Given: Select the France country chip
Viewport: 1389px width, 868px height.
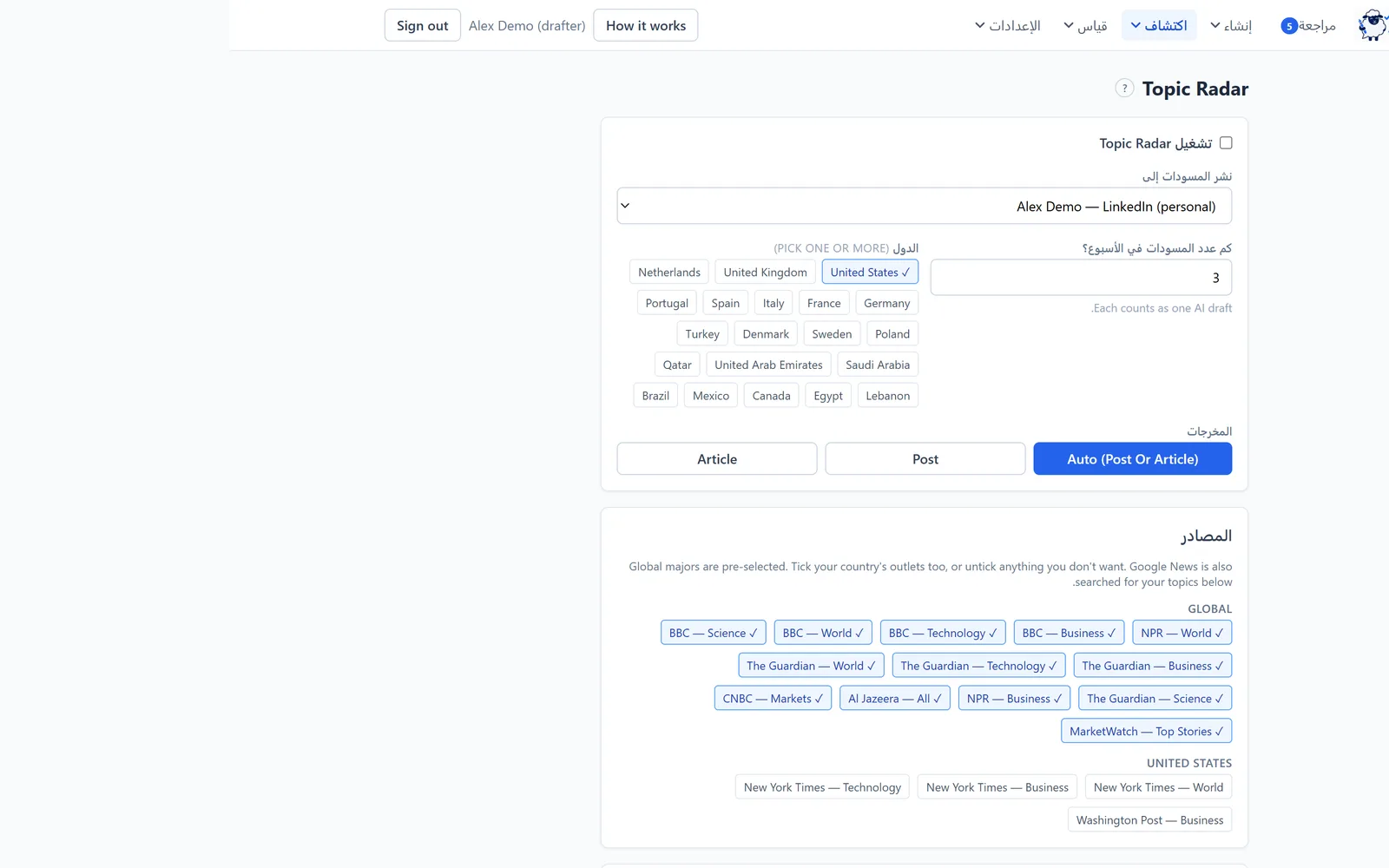Looking at the screenshot, I should [x=824, y=303].
